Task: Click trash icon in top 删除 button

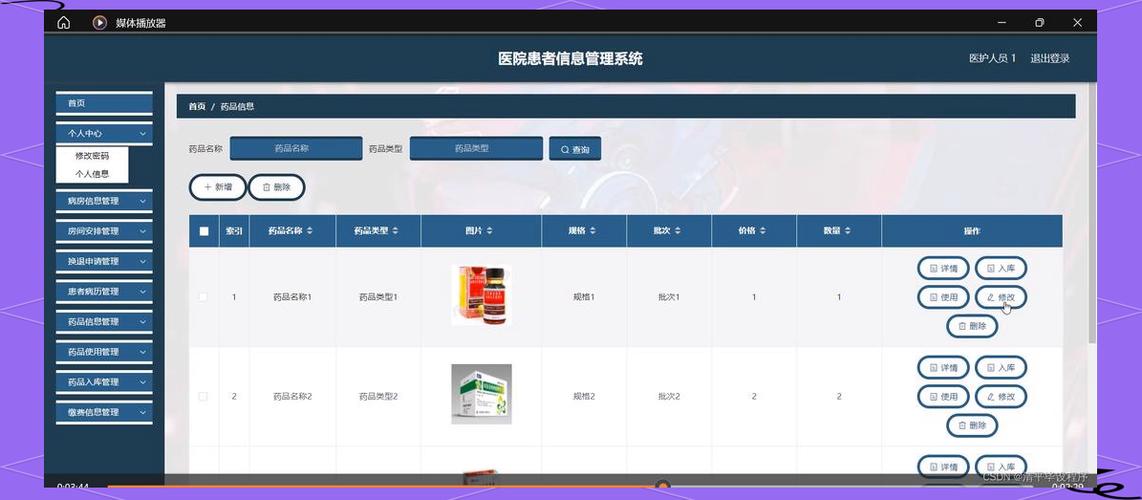Action: (x=266, y=187)
